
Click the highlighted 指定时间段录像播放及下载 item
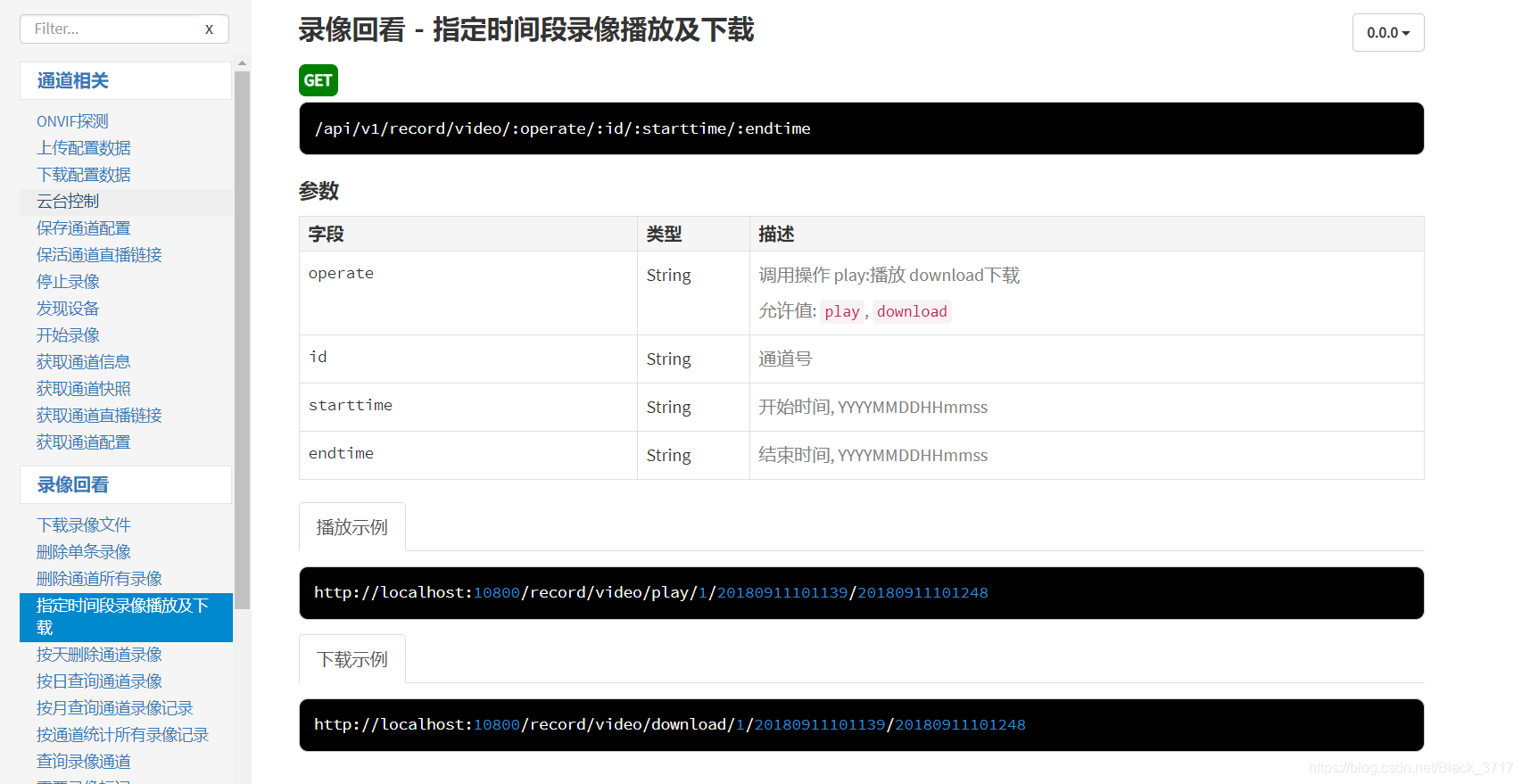pos(126,617)
